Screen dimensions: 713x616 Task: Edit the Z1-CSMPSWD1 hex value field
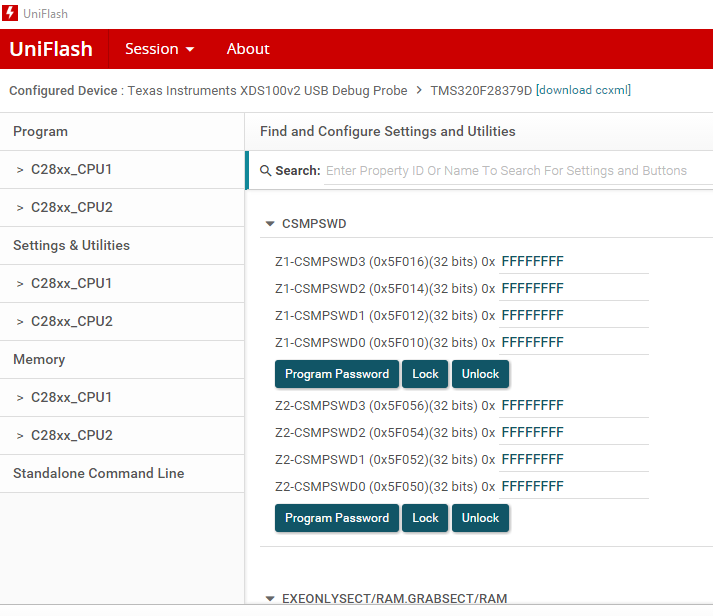click(573, 316)
